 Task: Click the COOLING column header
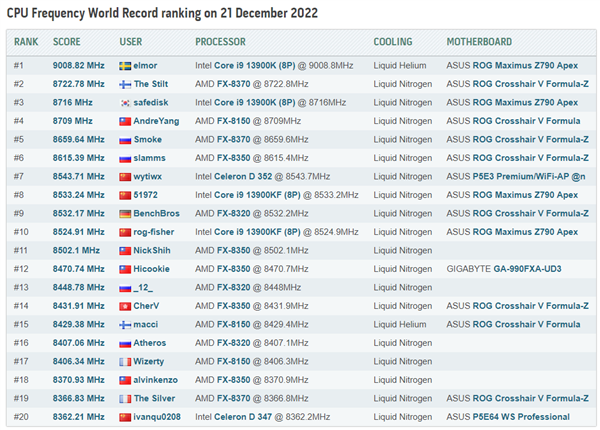(393, 42)
